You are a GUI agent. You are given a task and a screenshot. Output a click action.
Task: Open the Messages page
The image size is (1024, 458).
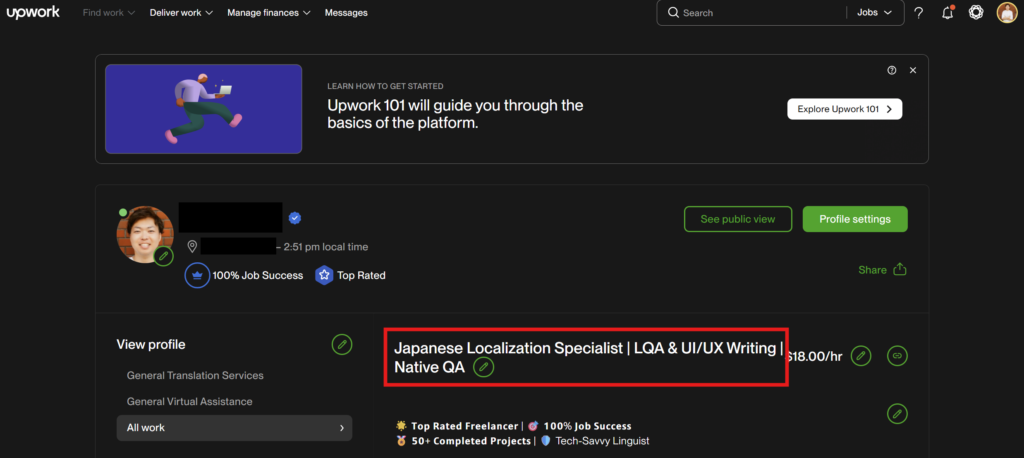click(346, 13)
